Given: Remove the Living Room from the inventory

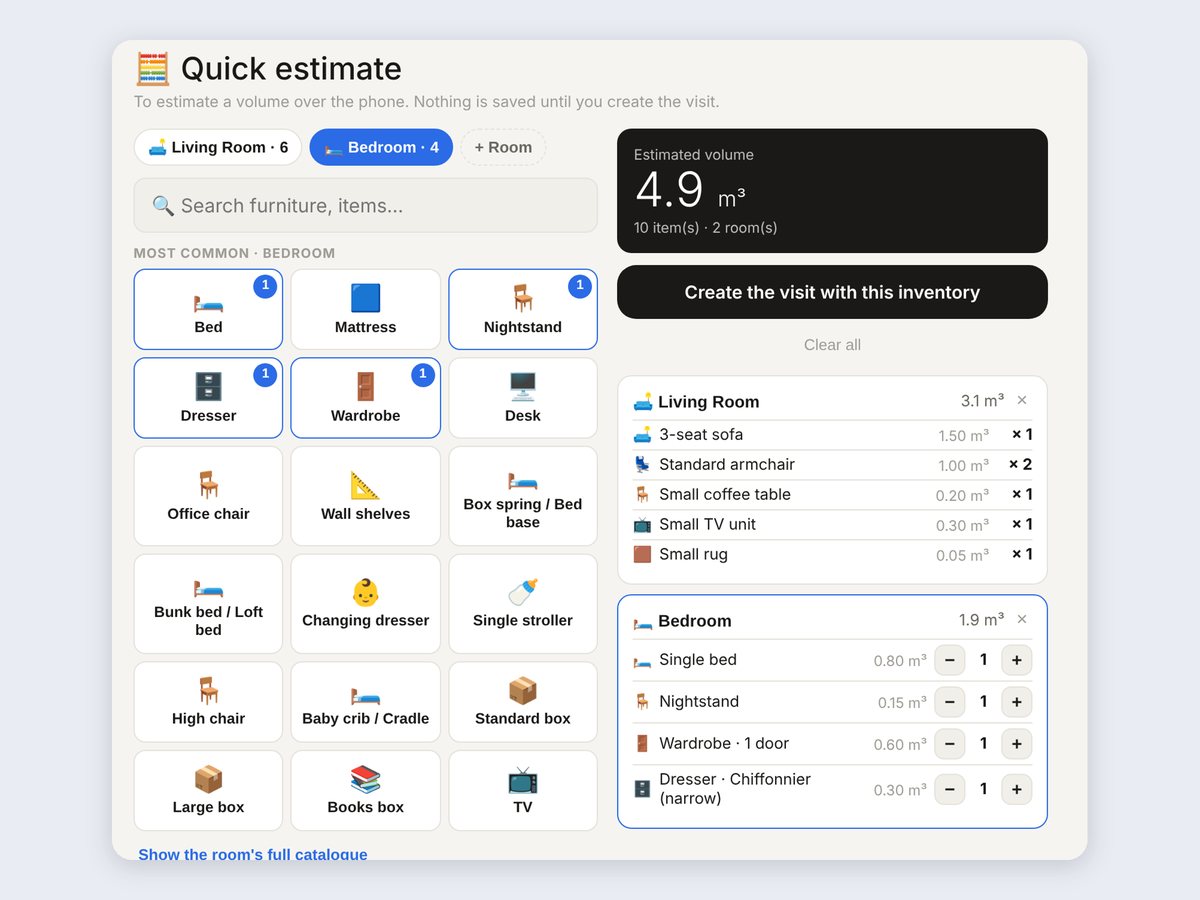Looking at the screenshot, I should tap(1022, 400).
